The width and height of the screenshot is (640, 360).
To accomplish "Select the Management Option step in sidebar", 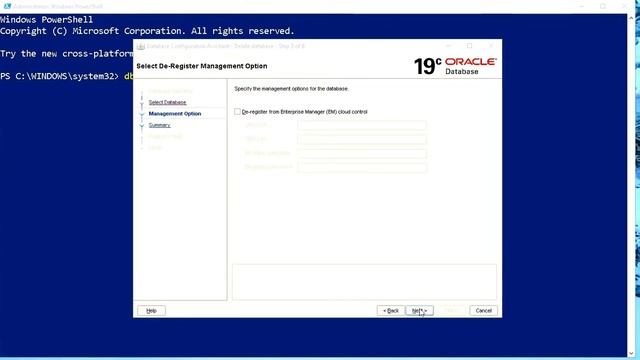I will pyautogui.click(x=175, y=114).
